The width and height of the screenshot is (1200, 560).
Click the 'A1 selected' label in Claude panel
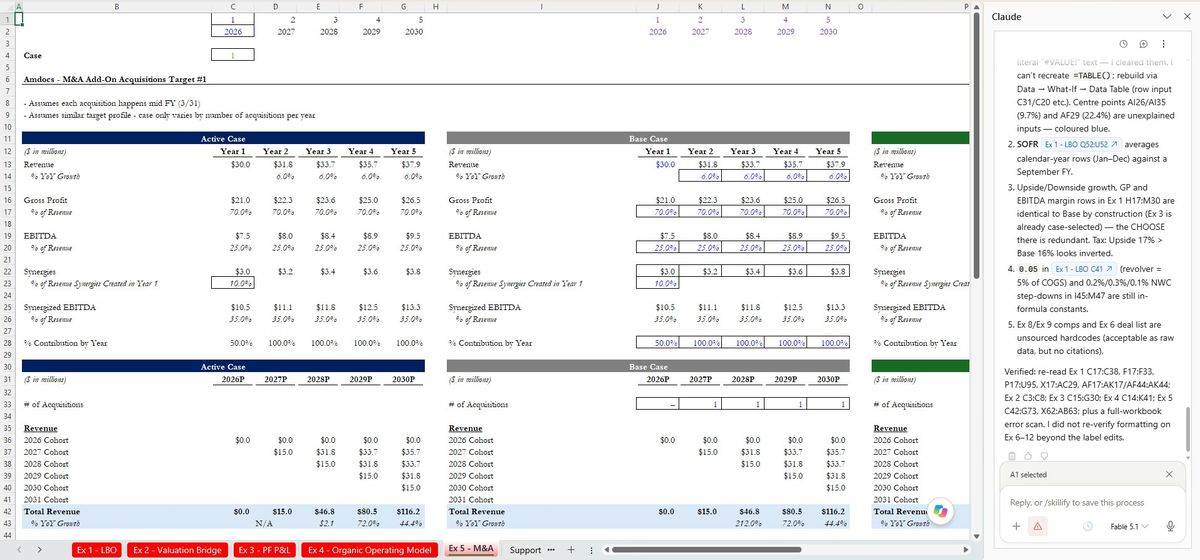pos(1028,475)
